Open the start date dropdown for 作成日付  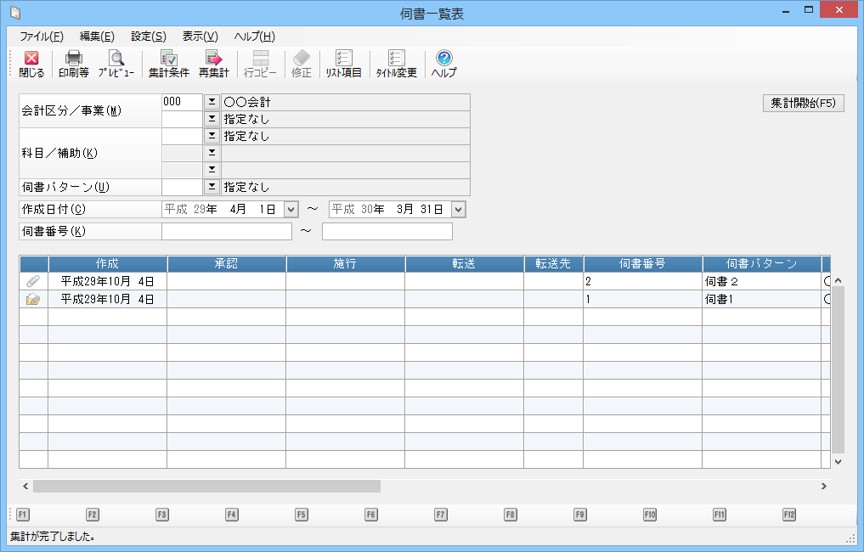[x=291, y=210]
